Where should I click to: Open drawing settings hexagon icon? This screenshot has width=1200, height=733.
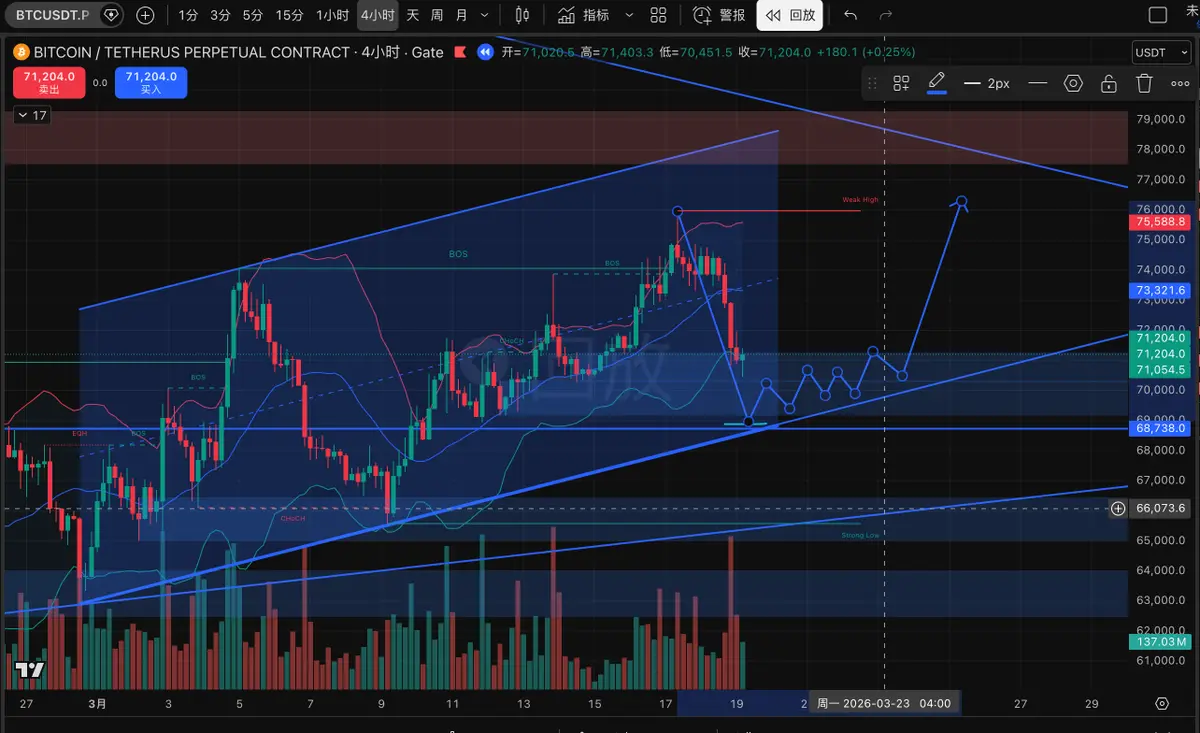1073,84
